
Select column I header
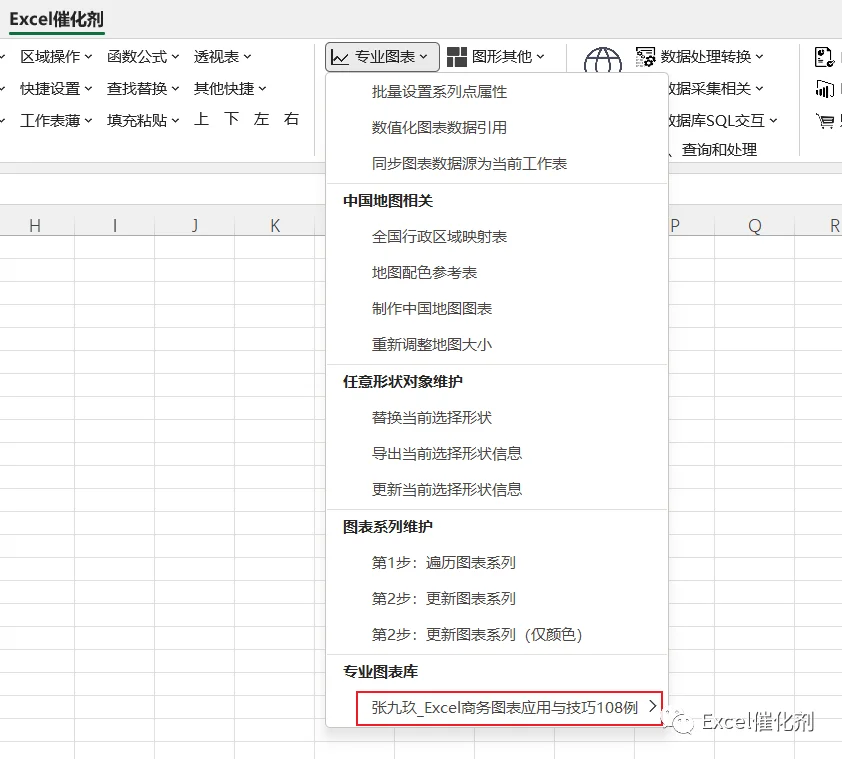coord(115,226)
